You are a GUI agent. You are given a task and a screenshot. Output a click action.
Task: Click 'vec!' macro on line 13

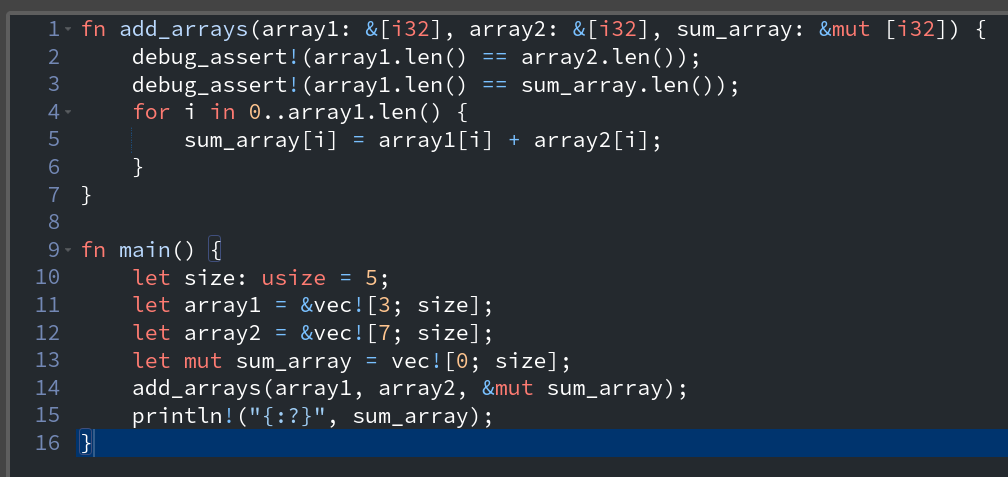coord(417,361)
